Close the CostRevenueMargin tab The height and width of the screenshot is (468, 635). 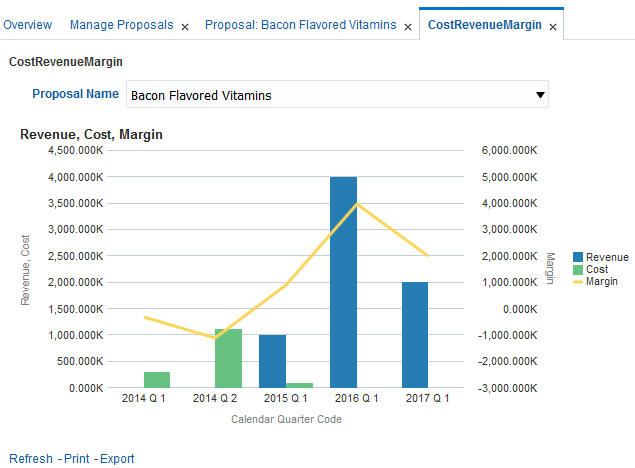coord(554,27)
